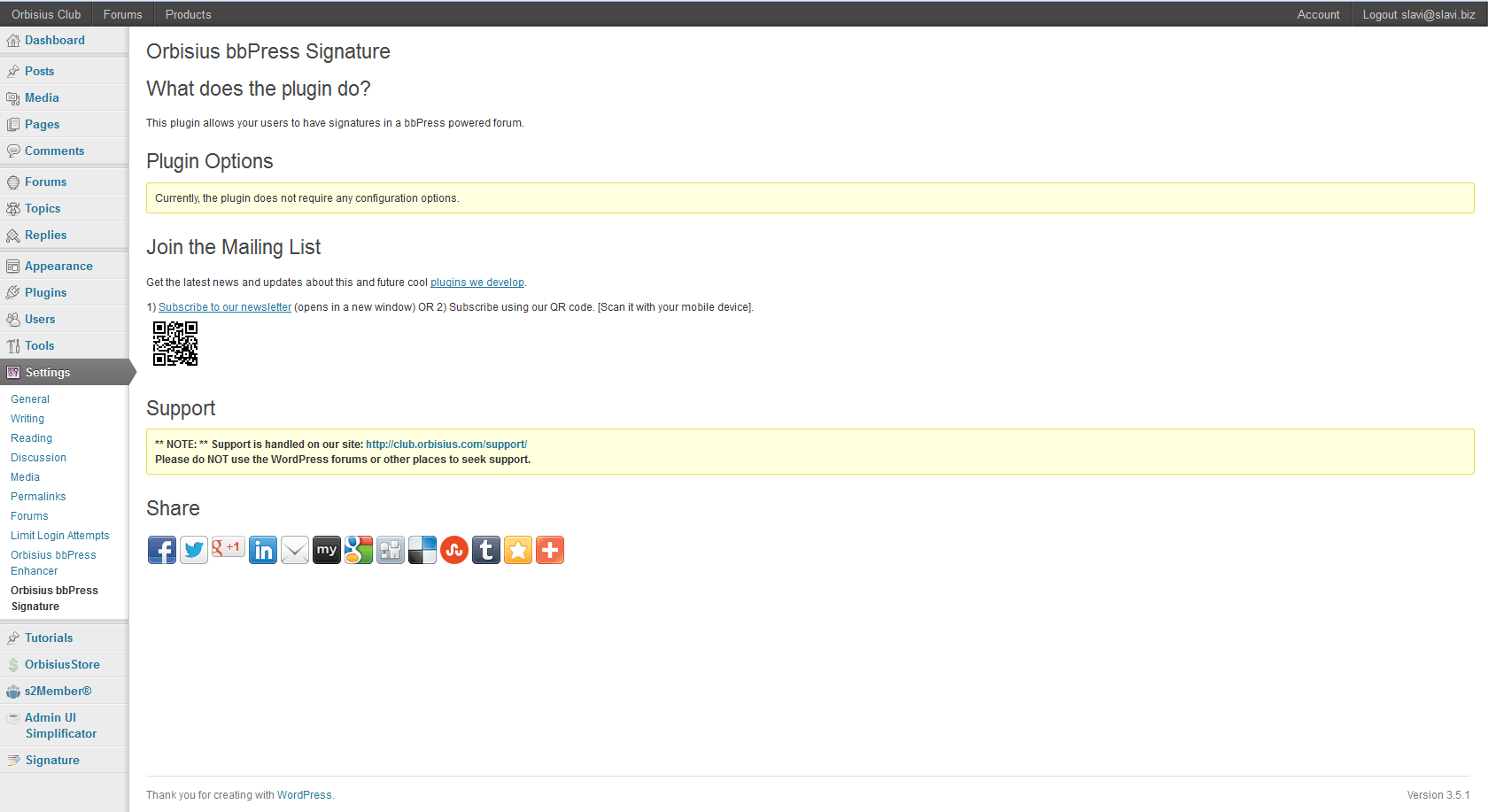Click the Topics icon in the sidebar

click(x=13, y=209)
